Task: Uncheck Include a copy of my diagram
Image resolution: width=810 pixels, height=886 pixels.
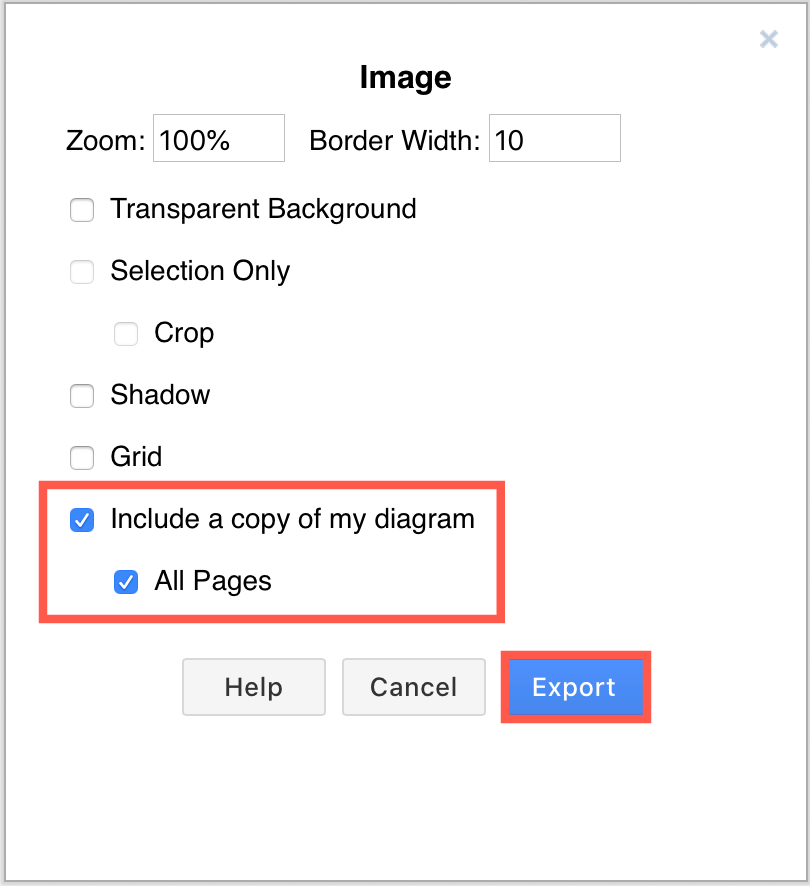Action: (x=82, y=520)
